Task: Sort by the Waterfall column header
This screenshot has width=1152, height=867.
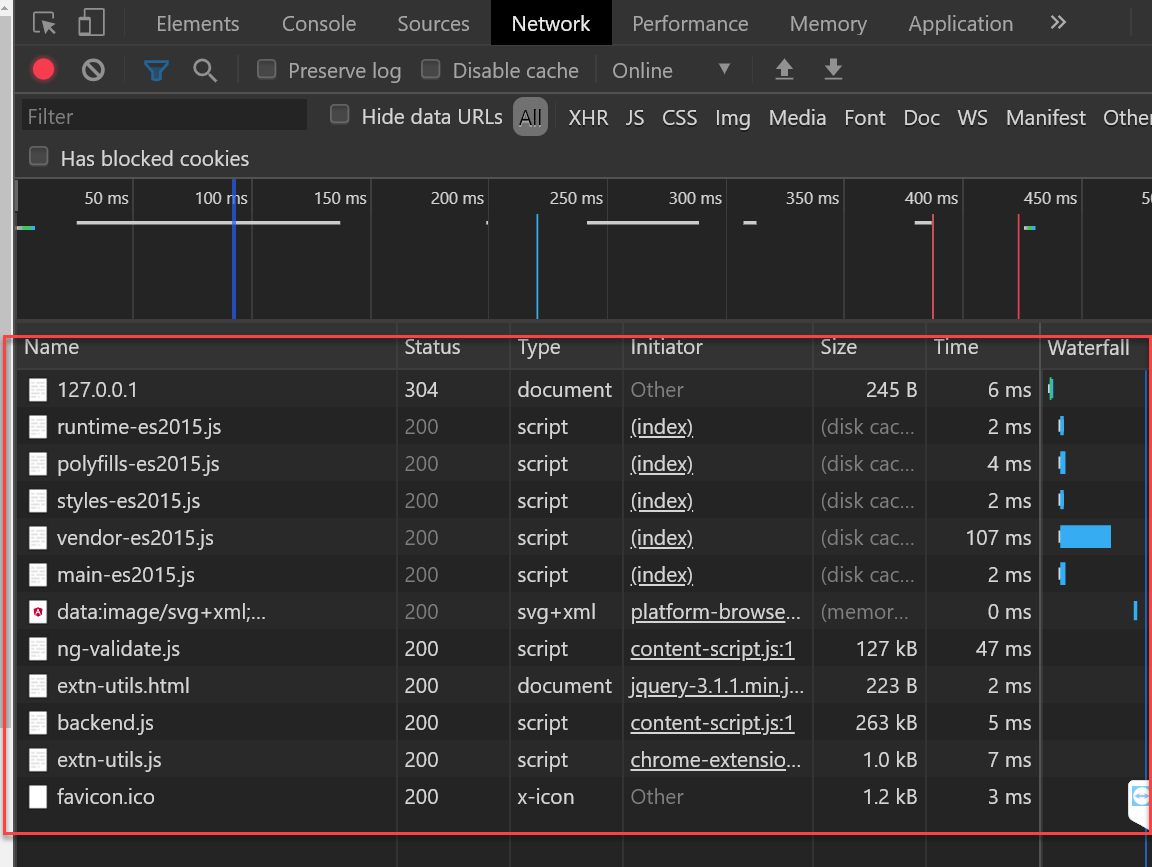Action: (x=1095, y=347)
